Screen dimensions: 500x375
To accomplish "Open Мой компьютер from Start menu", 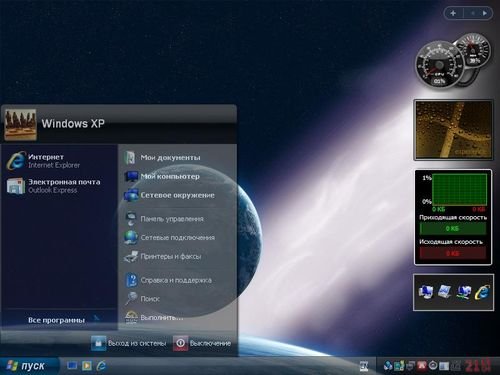I will coord(162,176).
